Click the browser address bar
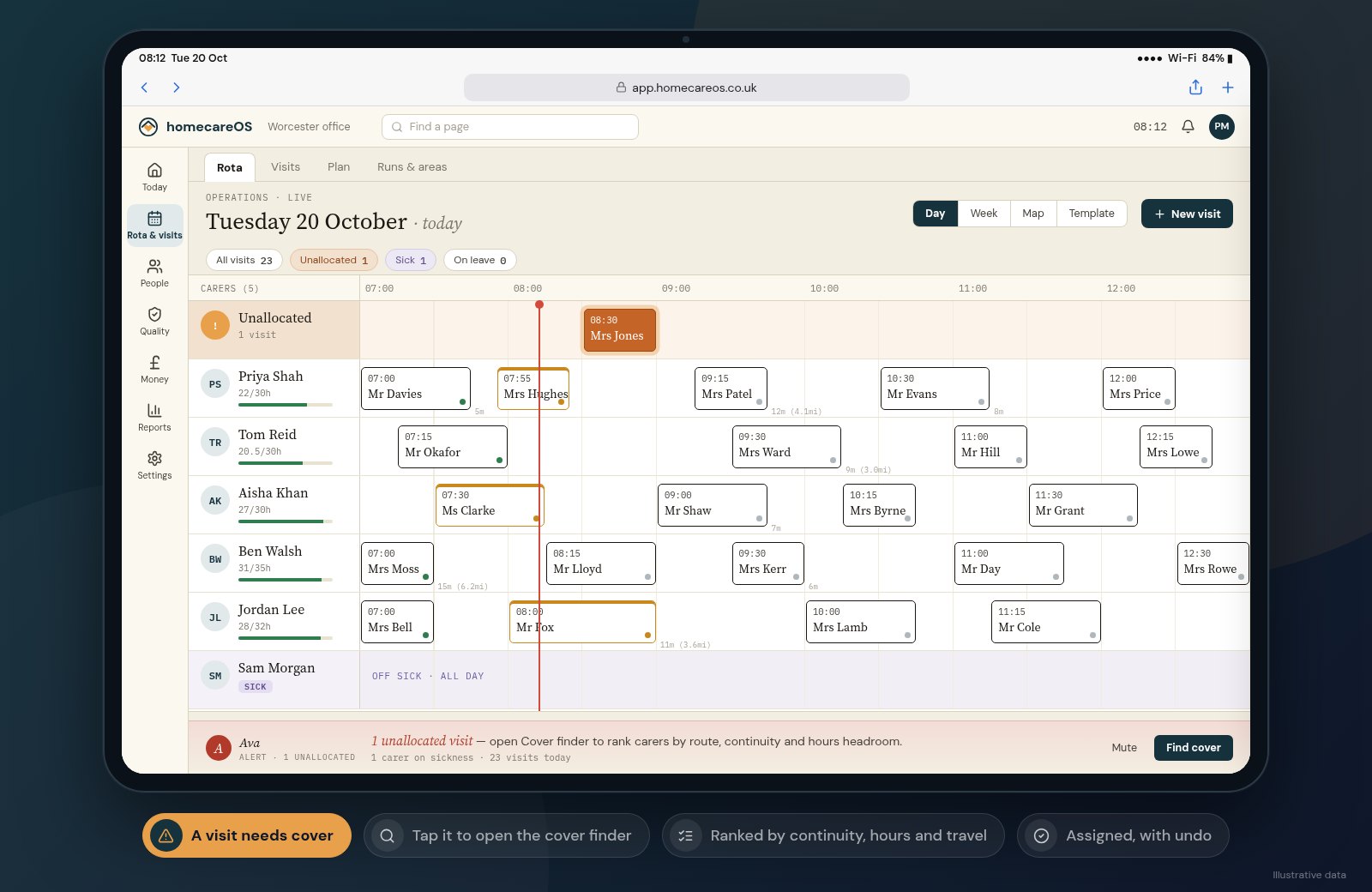The width and height of the screenshot is (1372, 892). pos(687,87)
